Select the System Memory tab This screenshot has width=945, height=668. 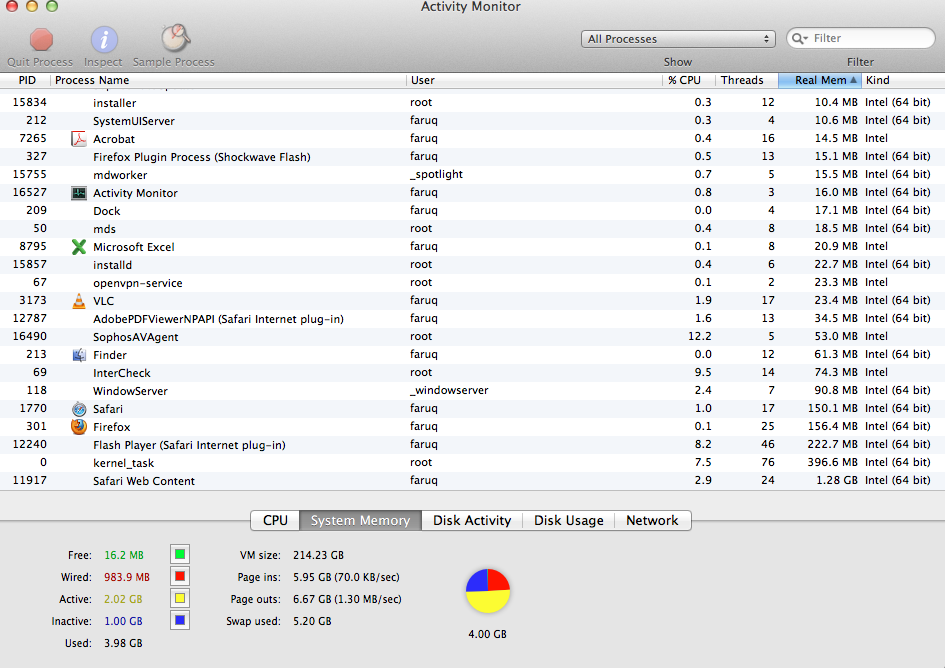click(x=360, y=520)
